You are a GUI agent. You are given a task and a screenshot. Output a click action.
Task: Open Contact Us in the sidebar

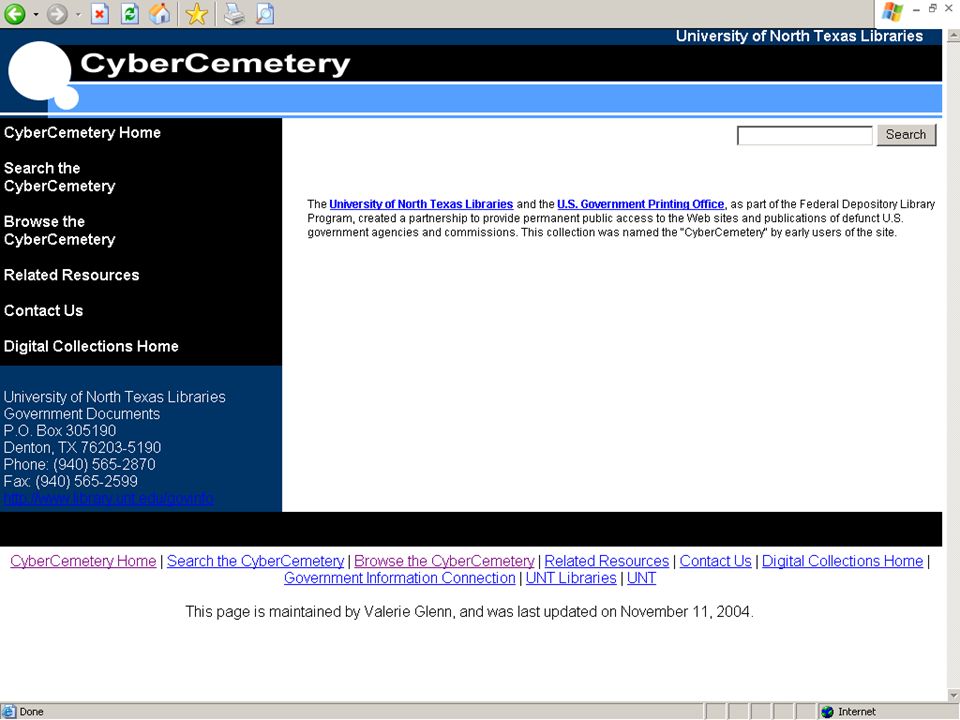[43, 310]
